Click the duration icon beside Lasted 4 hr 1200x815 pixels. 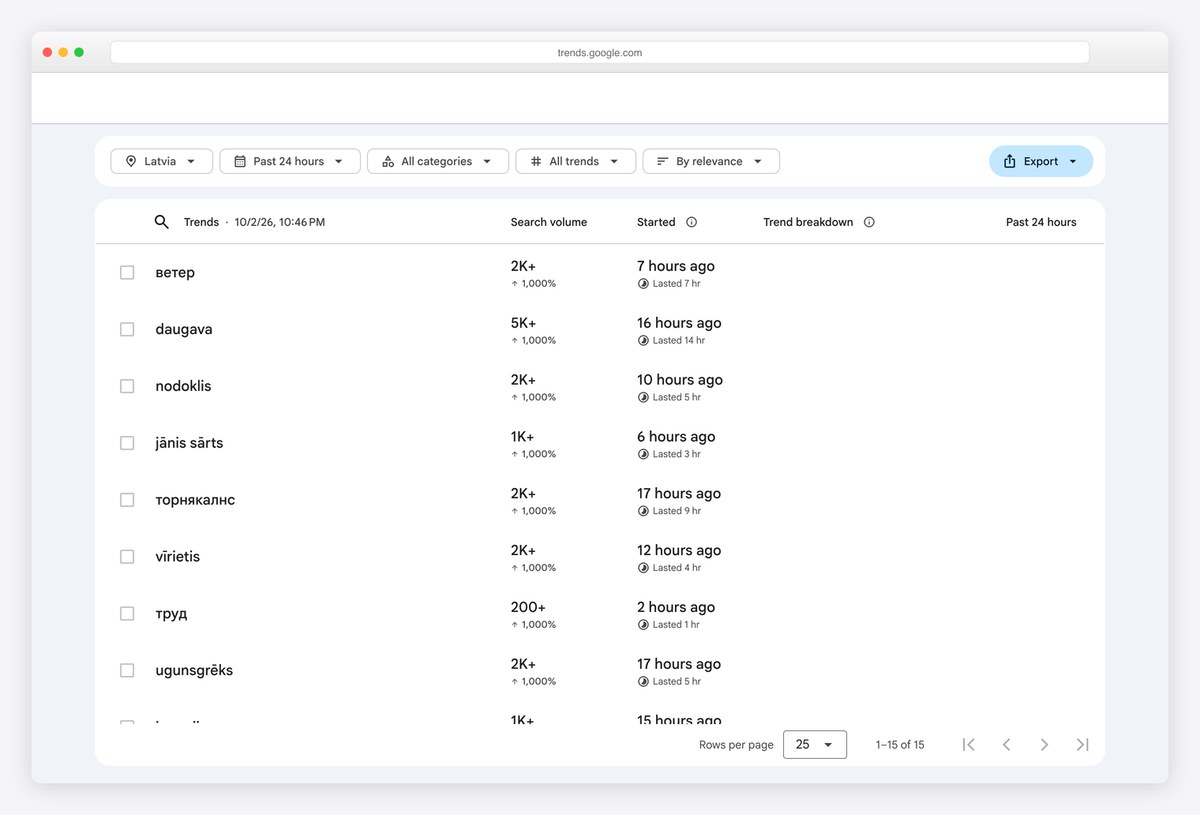pos(643,568)
